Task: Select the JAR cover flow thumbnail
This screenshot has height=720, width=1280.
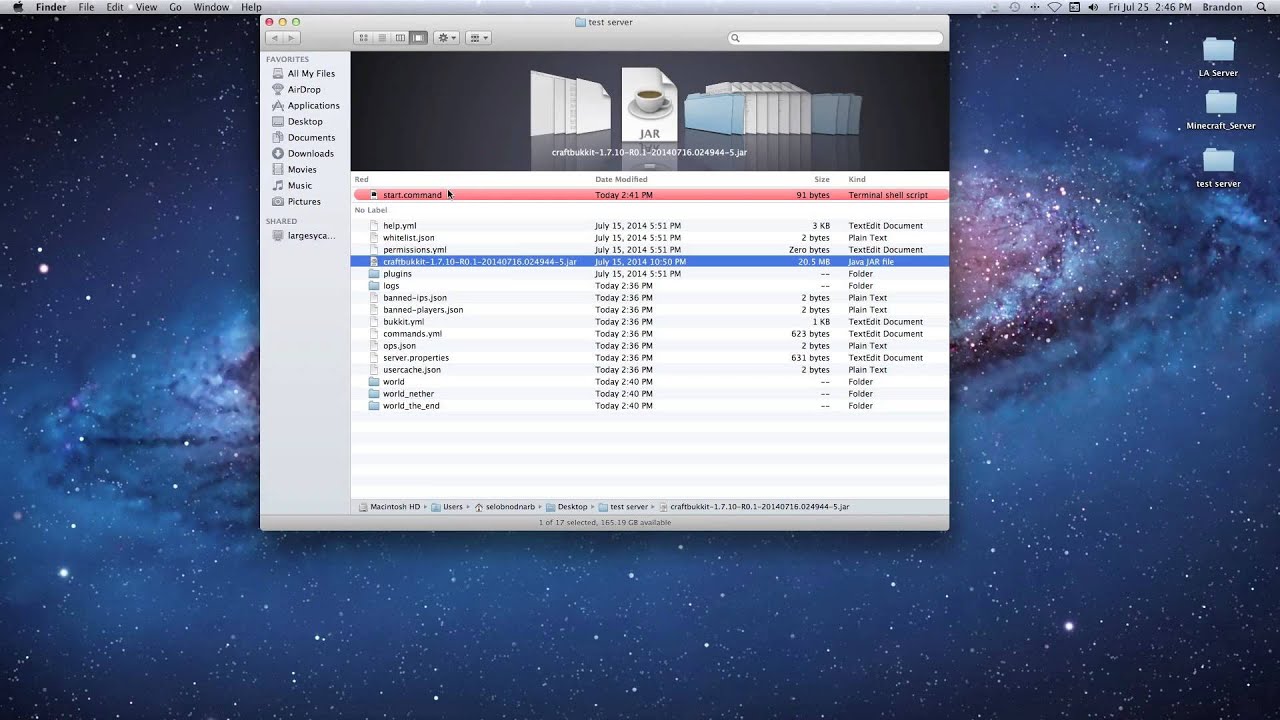Action: point(649,106)
